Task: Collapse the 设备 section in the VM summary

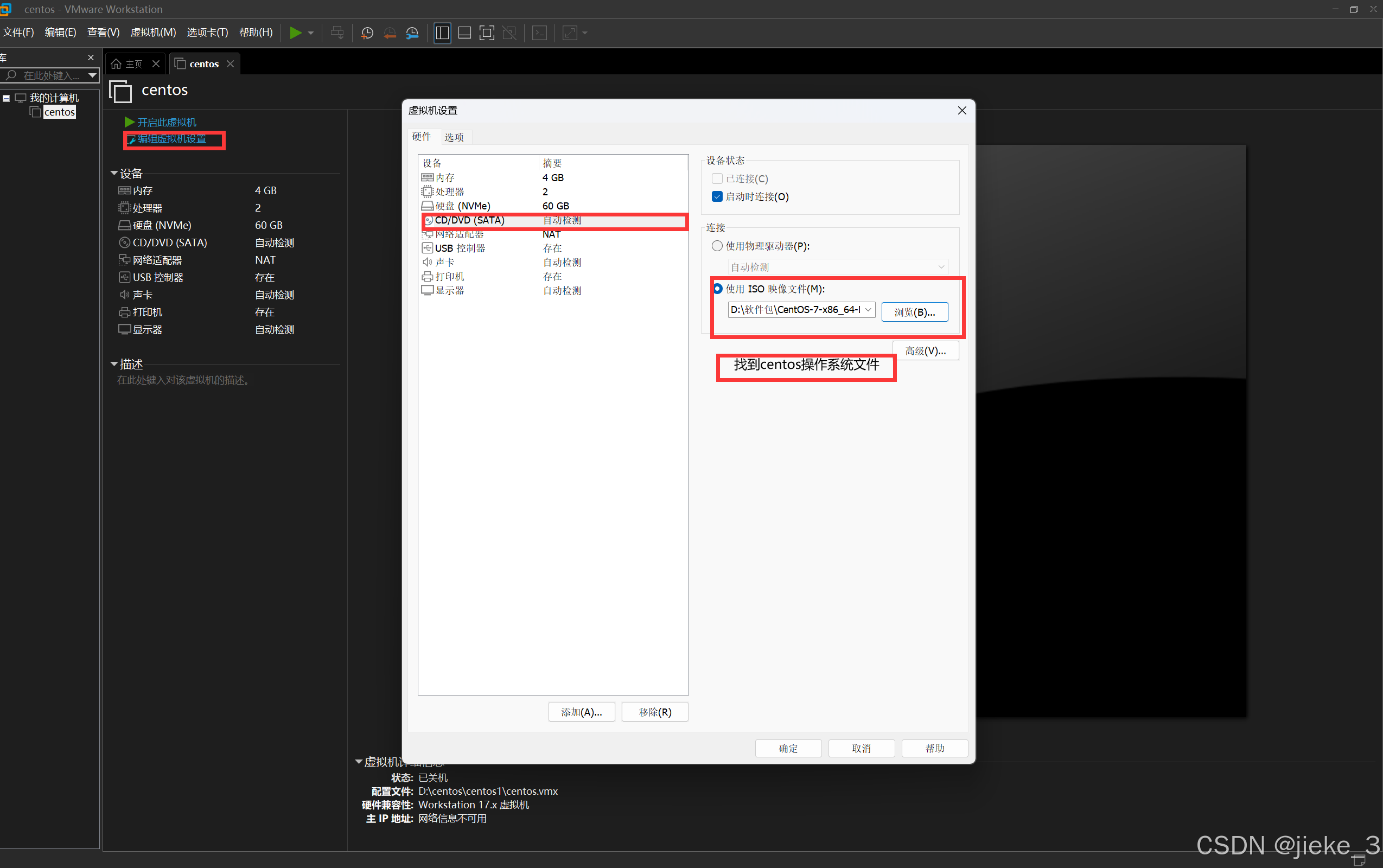Action: click(114, 173)
